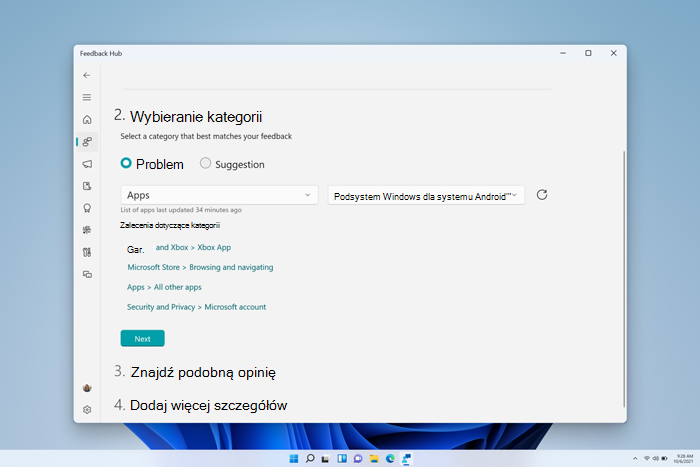Open Announcements megaphone icon
700x467 pixels.
87,164
